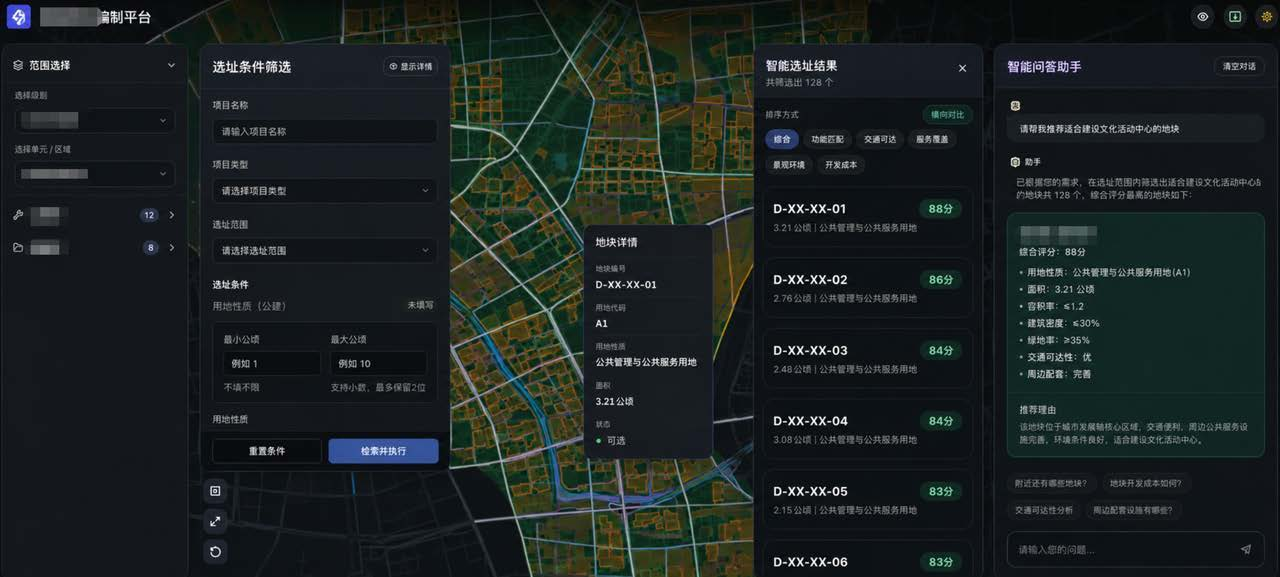Screen dimensions: 1280x577
Task: Click the 88分 score badge on D-XX-XX-01
Action: click(x=940, y=209)
